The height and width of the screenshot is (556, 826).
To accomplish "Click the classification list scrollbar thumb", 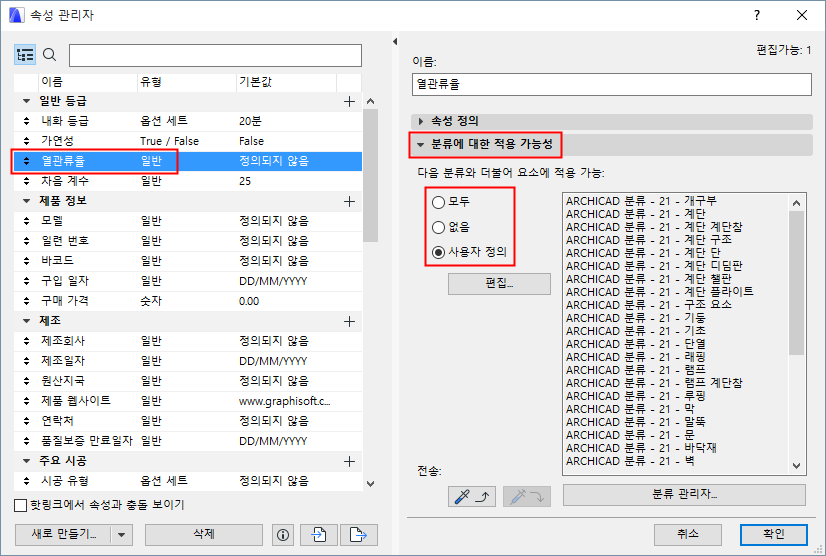I will tap(796, 283).
